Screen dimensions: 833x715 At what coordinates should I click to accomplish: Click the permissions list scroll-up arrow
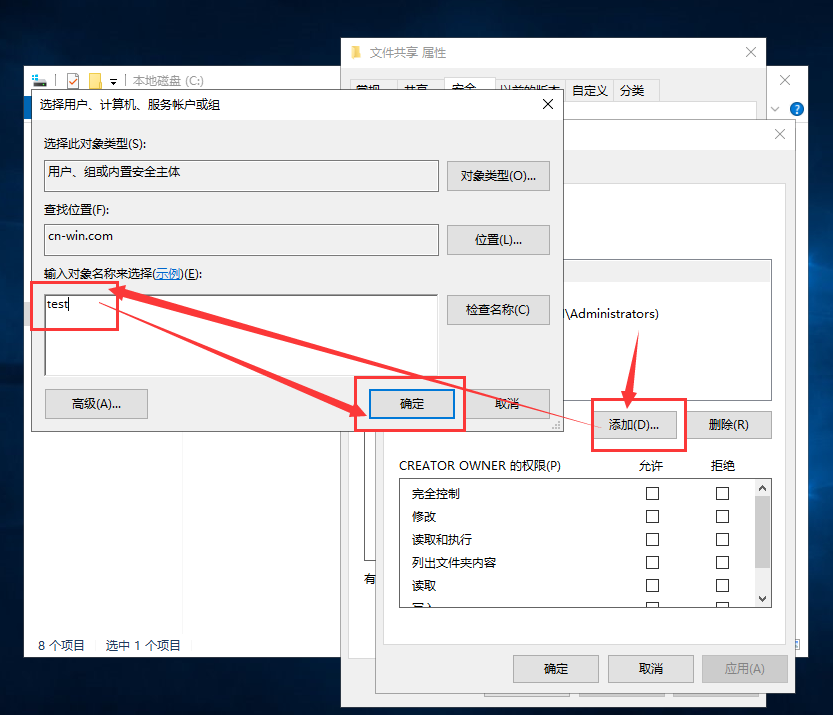pos(762,488)
